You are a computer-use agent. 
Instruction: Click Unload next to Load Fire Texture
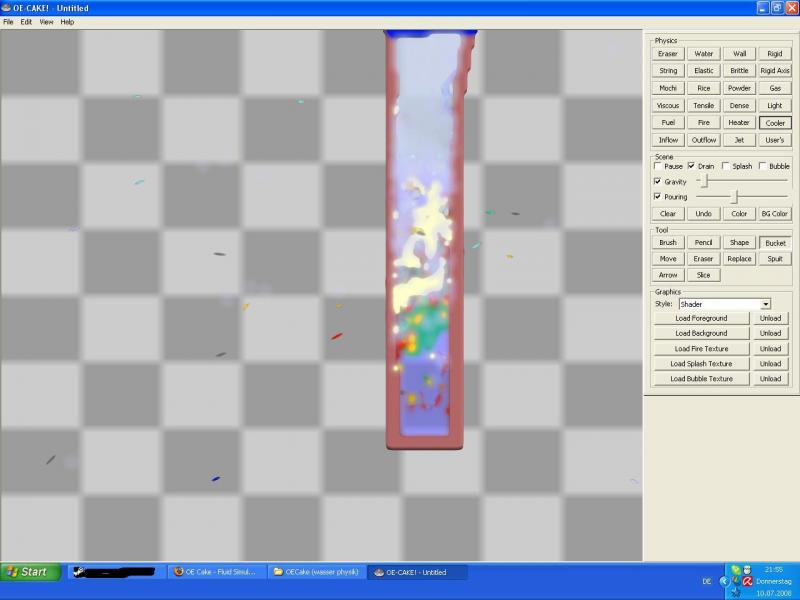click(770, 349)
